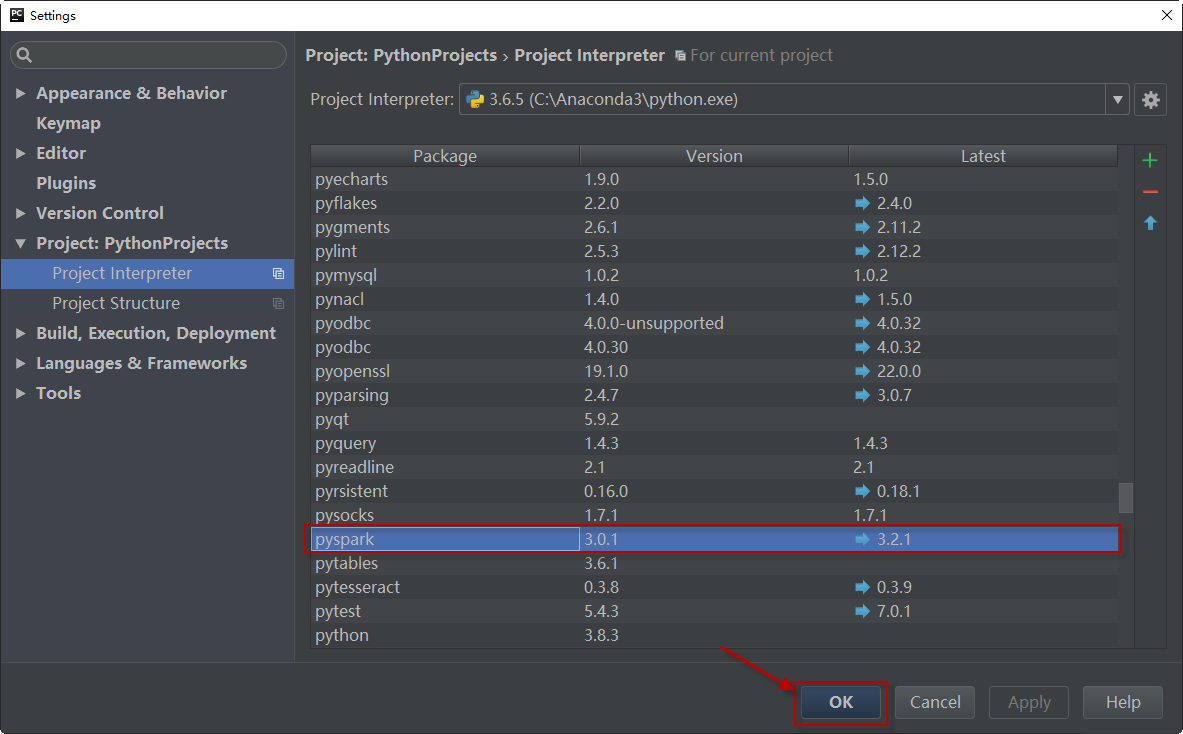Click the package list scrollbar thumb
Viewport: 1183px width, 734px height.
pyautogui.click(x=1126, y=497)
